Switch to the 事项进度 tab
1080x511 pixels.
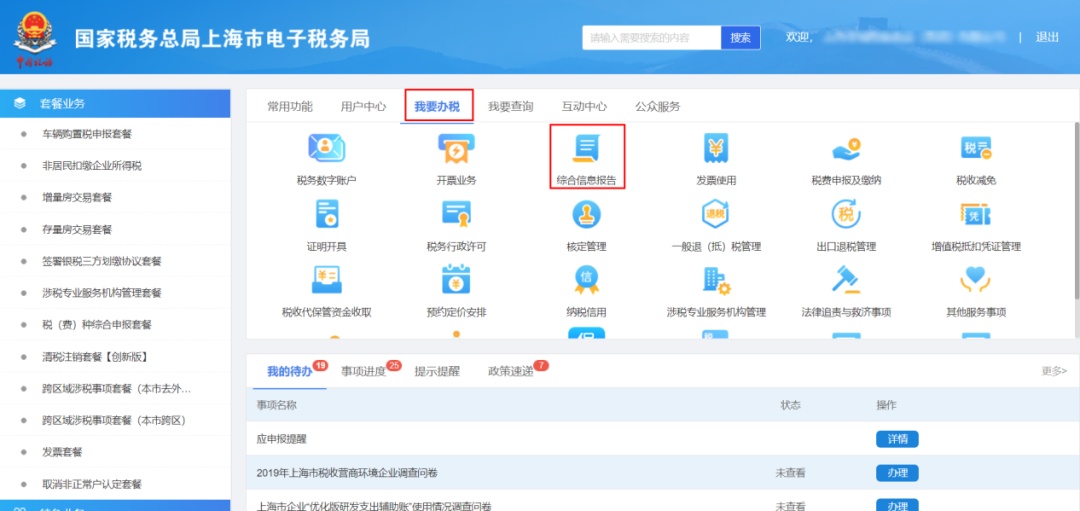363,371
